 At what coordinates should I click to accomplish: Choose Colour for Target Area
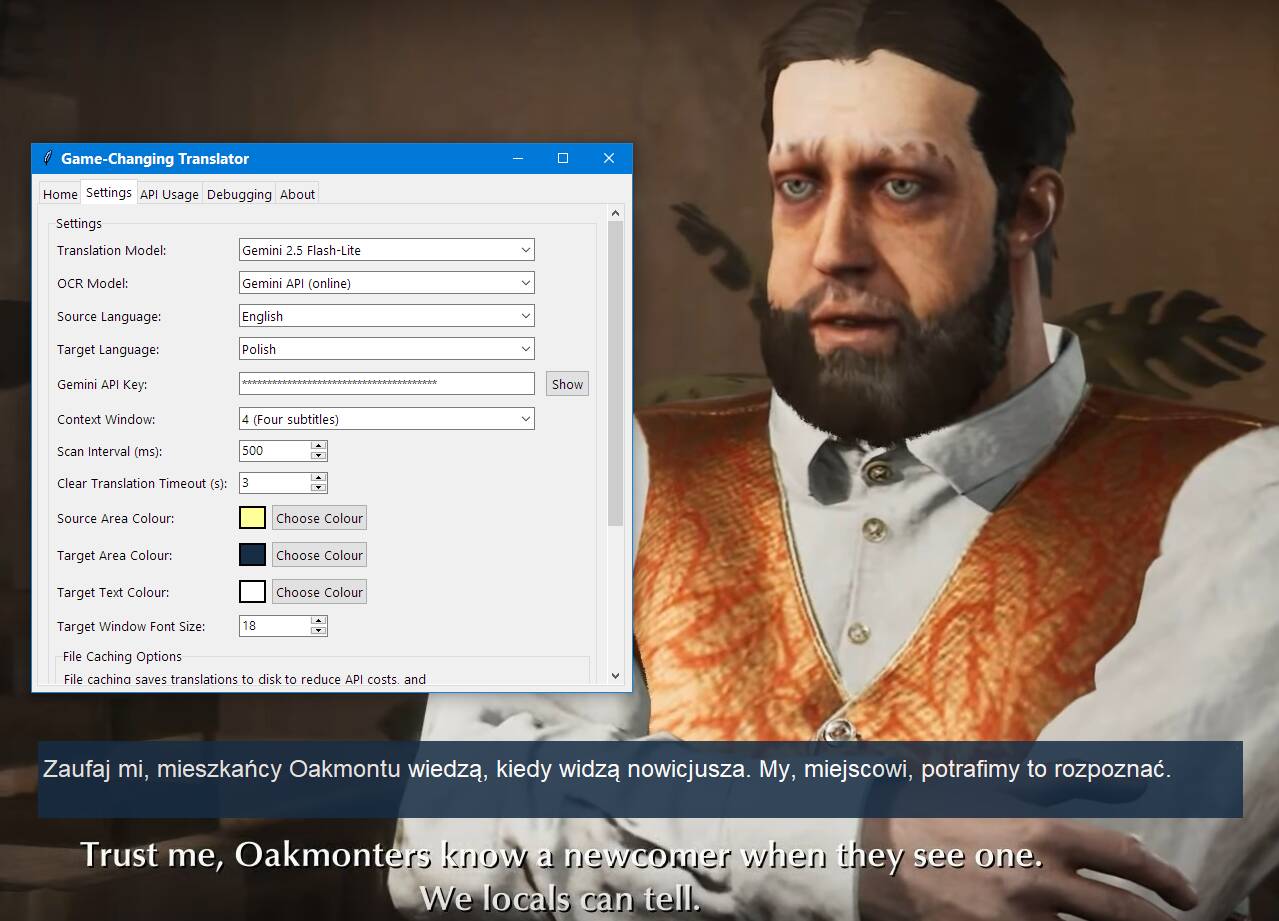tap(319, 555)
